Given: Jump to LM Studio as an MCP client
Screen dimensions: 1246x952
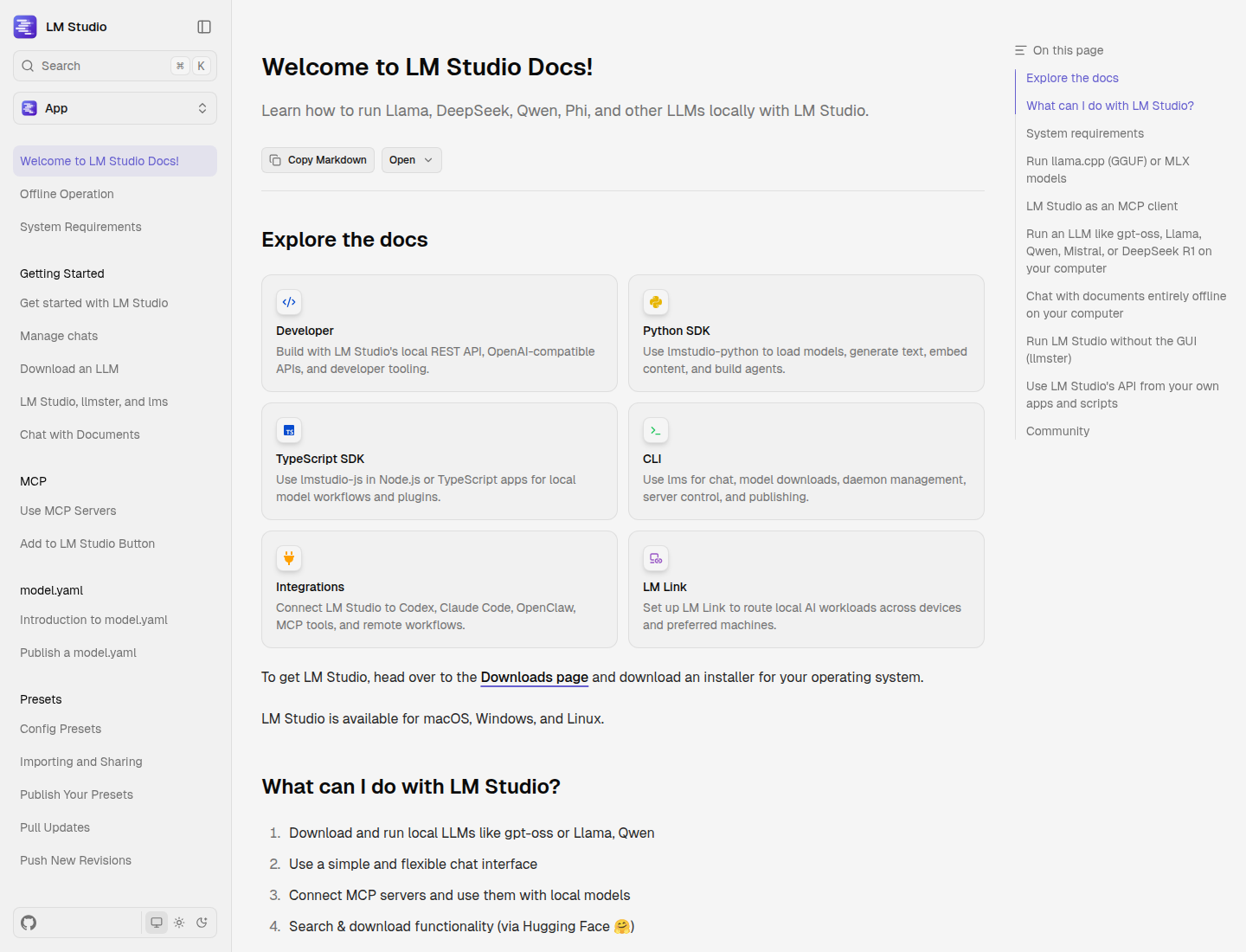Looking at the screenshot, I should pyautogui.click(x=1101, y=206).
